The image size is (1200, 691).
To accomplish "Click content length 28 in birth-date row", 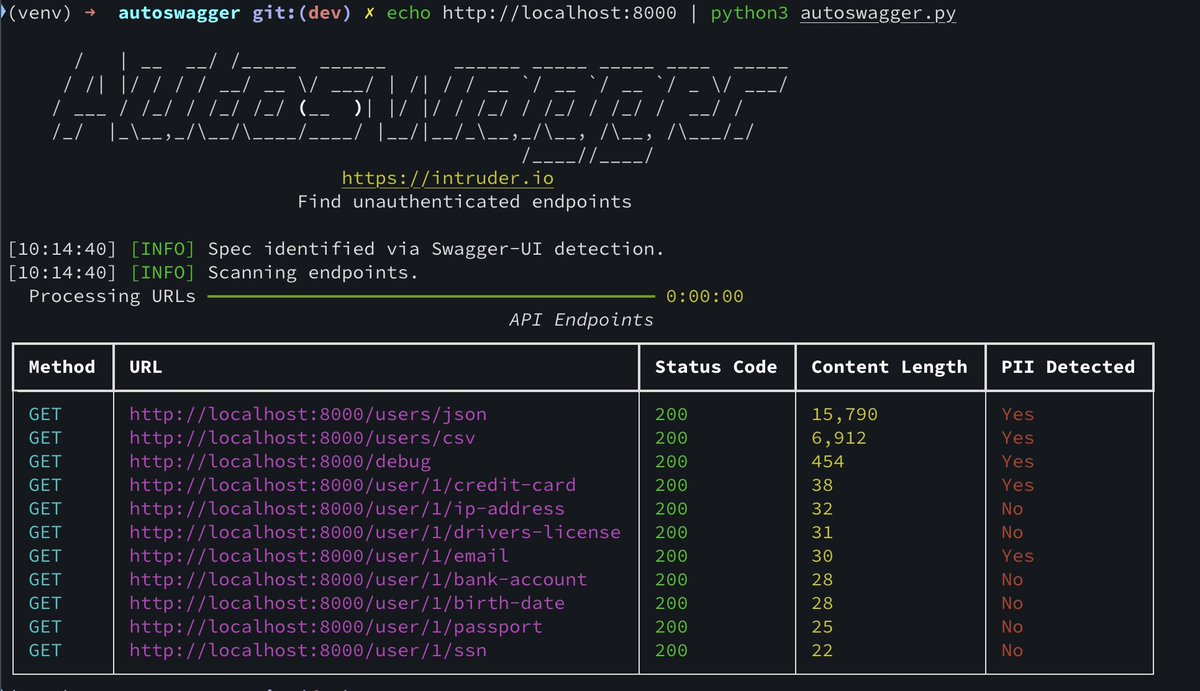I will pos(822,603).
